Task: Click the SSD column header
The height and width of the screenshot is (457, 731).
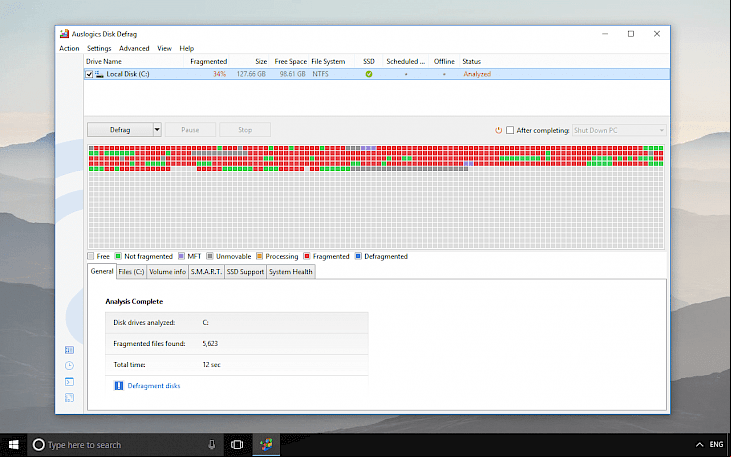Action: (369, 62)
